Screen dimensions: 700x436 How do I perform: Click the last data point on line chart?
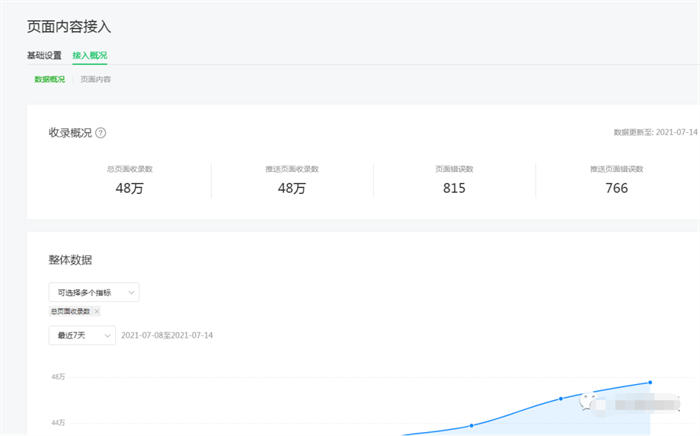pyautogui.click(x=650, y=382)
